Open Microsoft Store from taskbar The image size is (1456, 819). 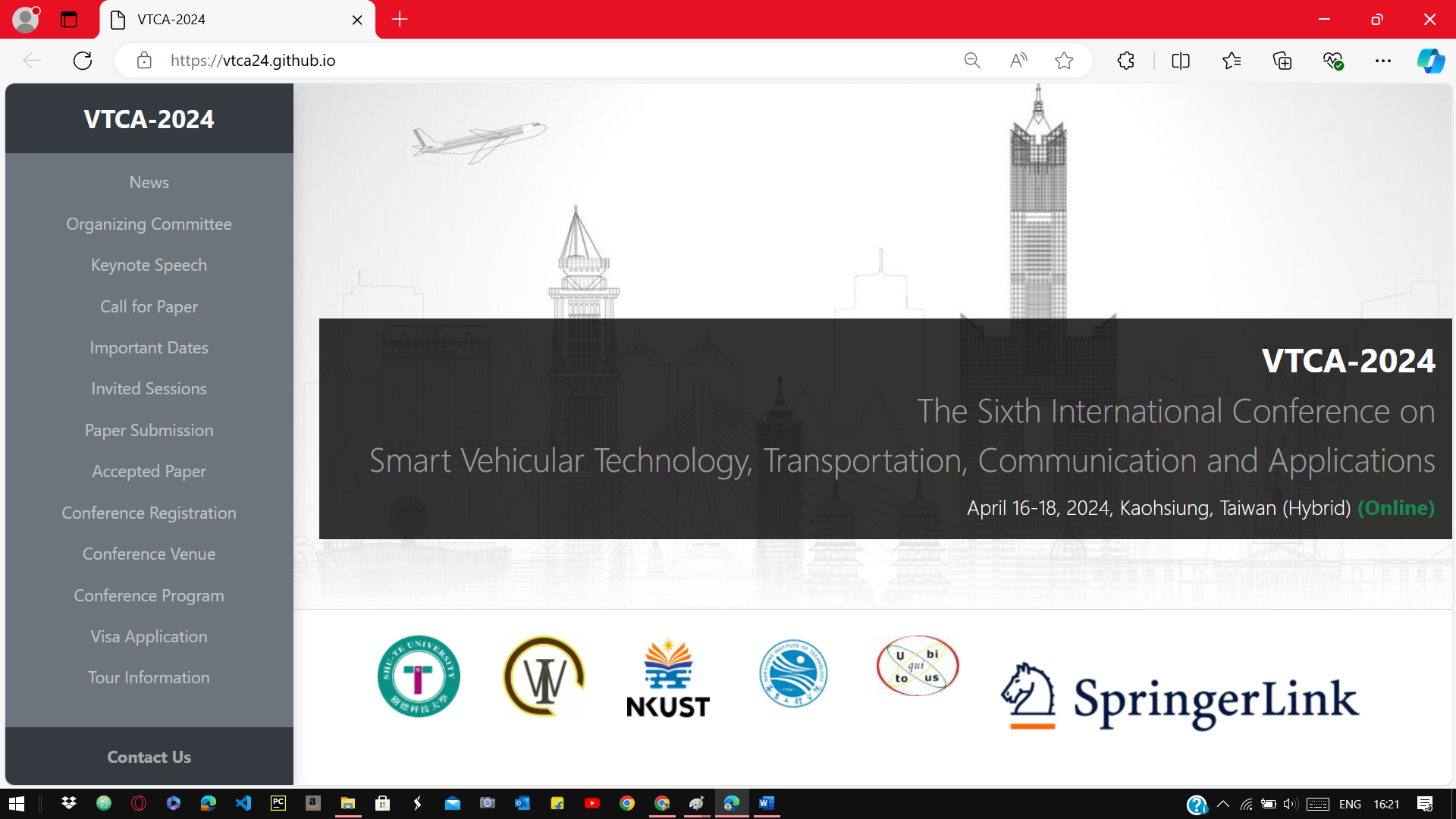383,803
